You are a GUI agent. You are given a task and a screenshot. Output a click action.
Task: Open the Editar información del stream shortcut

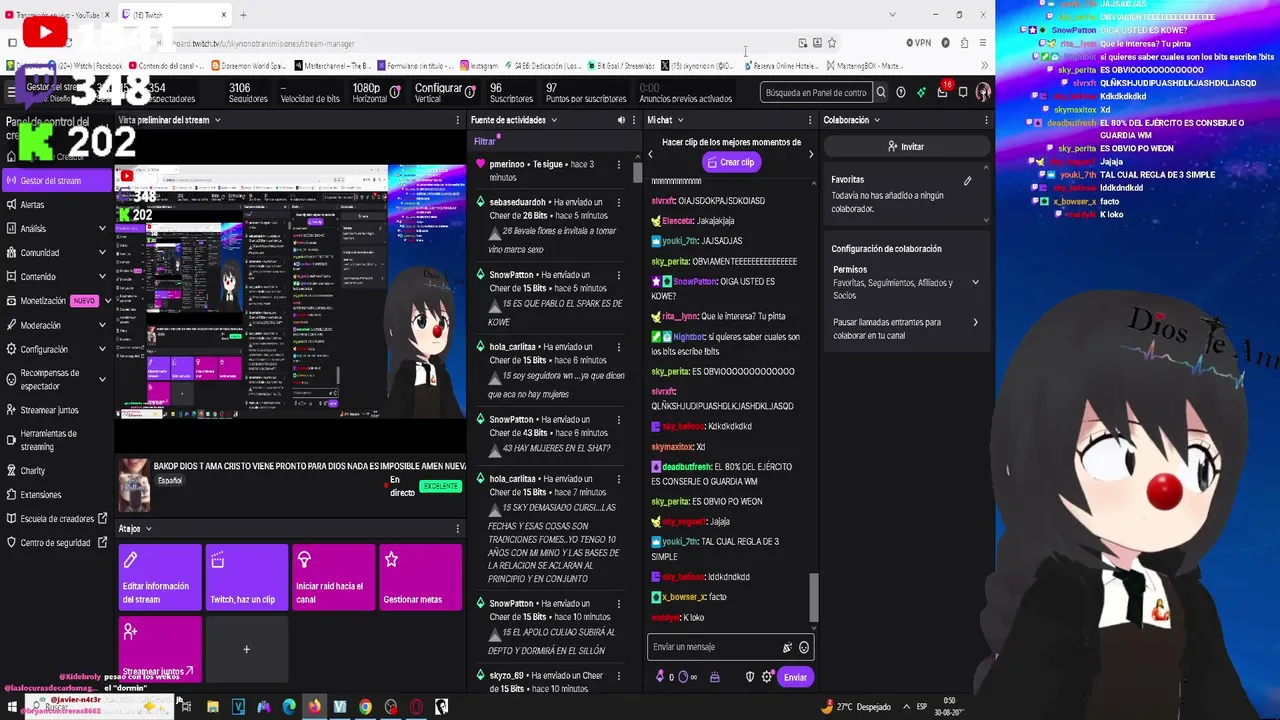click(160, 577)
